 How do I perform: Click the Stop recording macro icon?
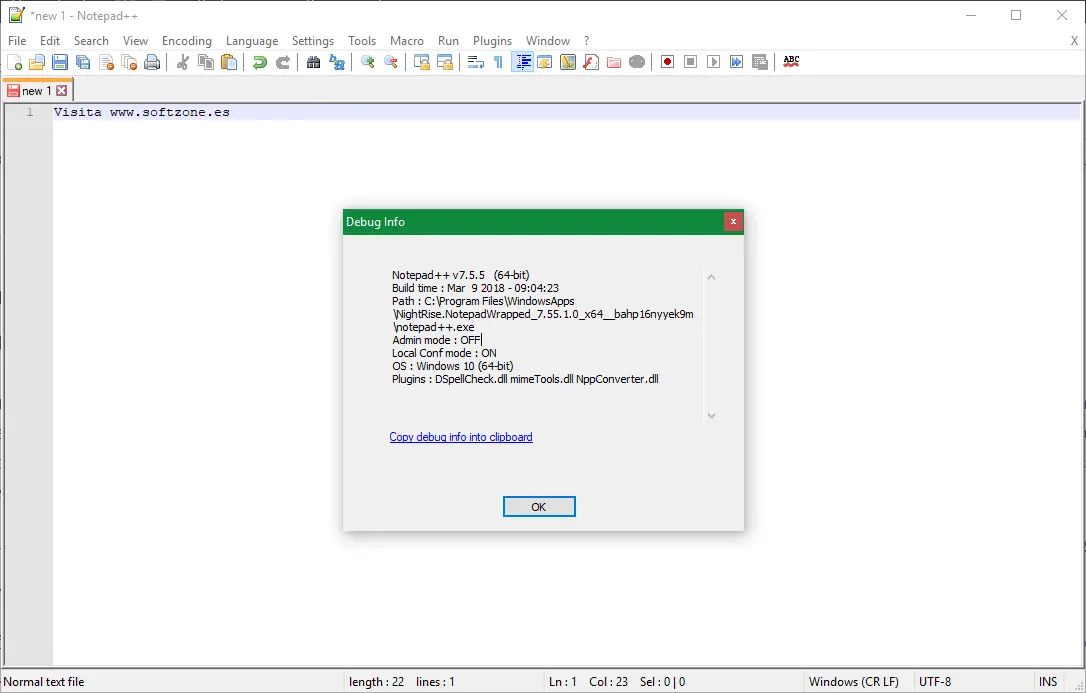(691, 62)
